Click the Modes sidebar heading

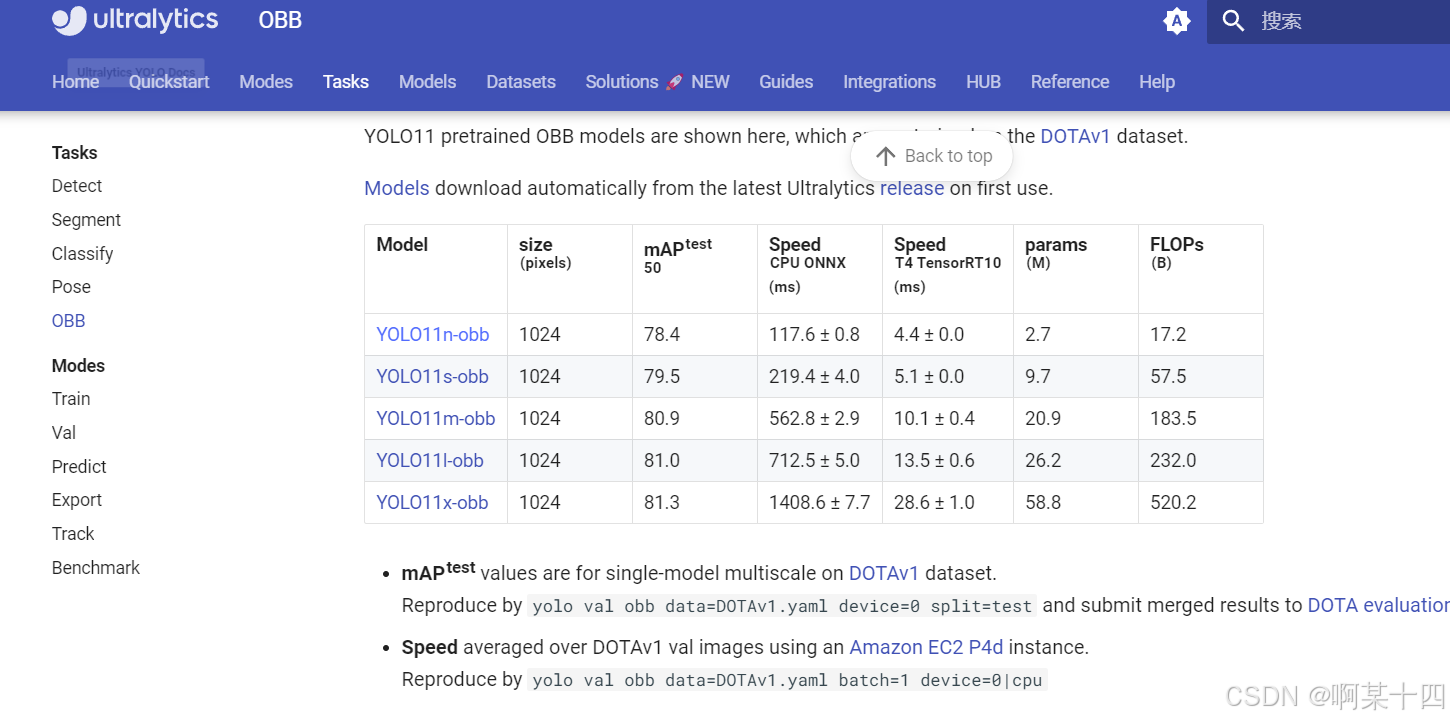[78, 366]
